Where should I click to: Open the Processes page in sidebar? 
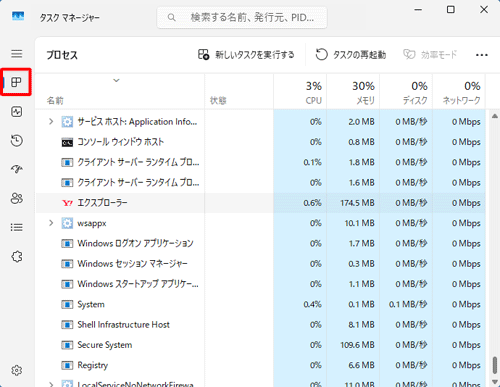tap(16, 82)
